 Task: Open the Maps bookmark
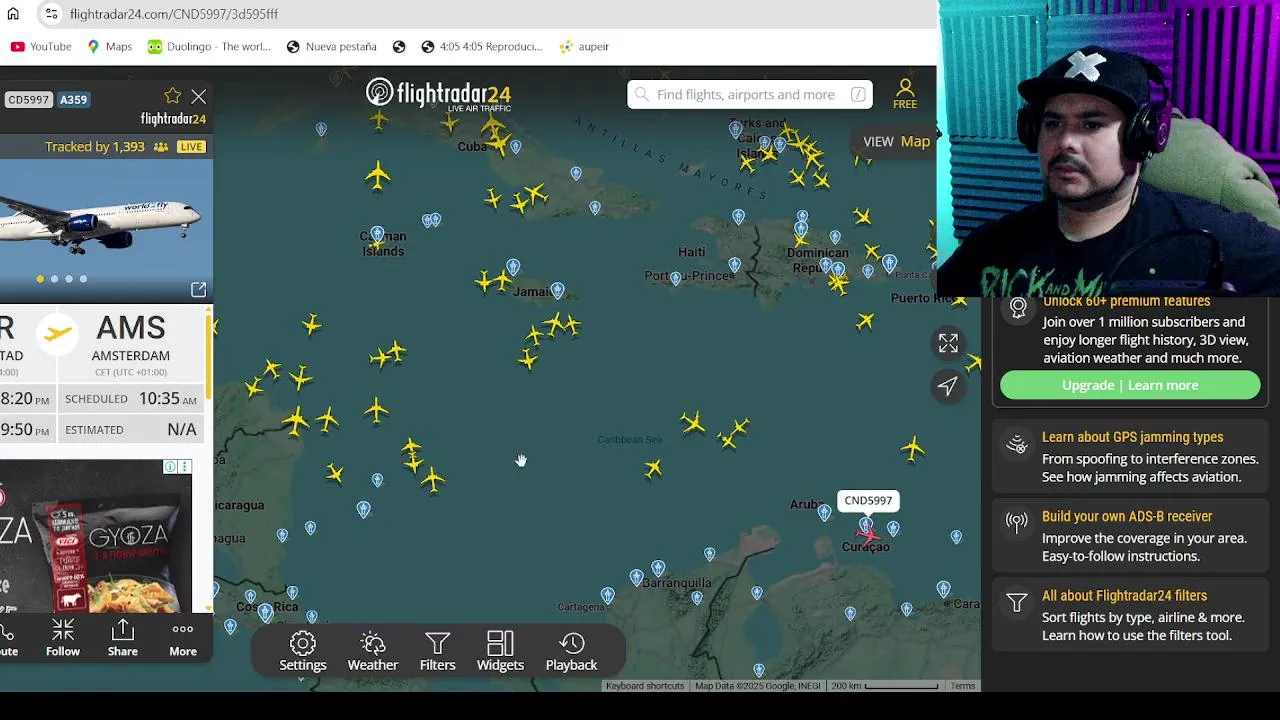(109, 46)
